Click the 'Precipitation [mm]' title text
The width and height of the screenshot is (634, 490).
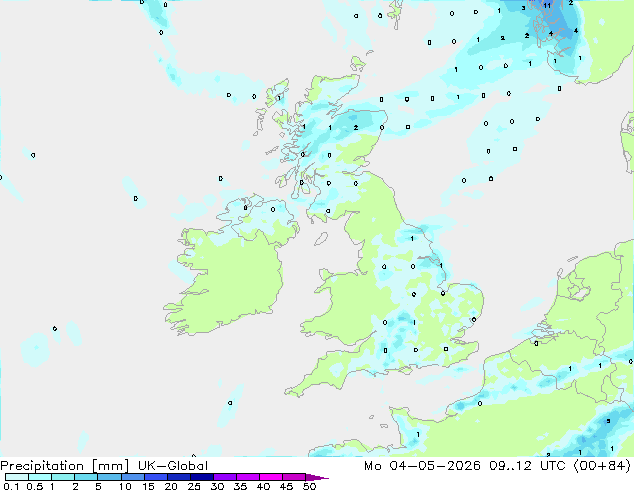click(65, 466)
